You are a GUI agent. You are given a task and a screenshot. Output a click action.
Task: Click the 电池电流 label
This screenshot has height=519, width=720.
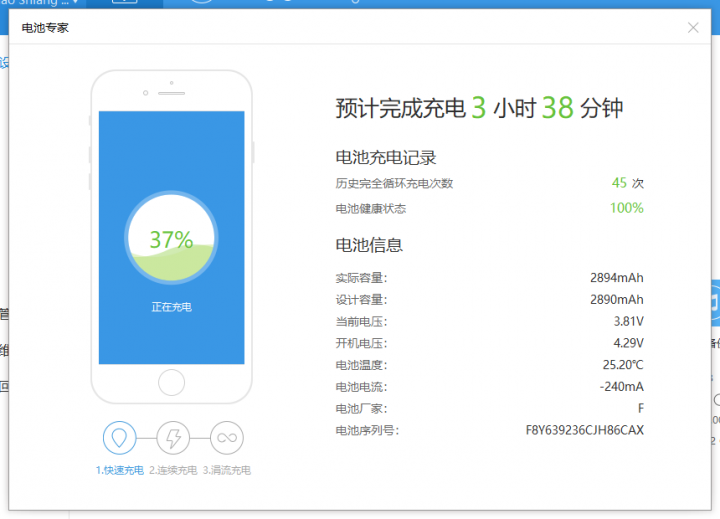361,387
